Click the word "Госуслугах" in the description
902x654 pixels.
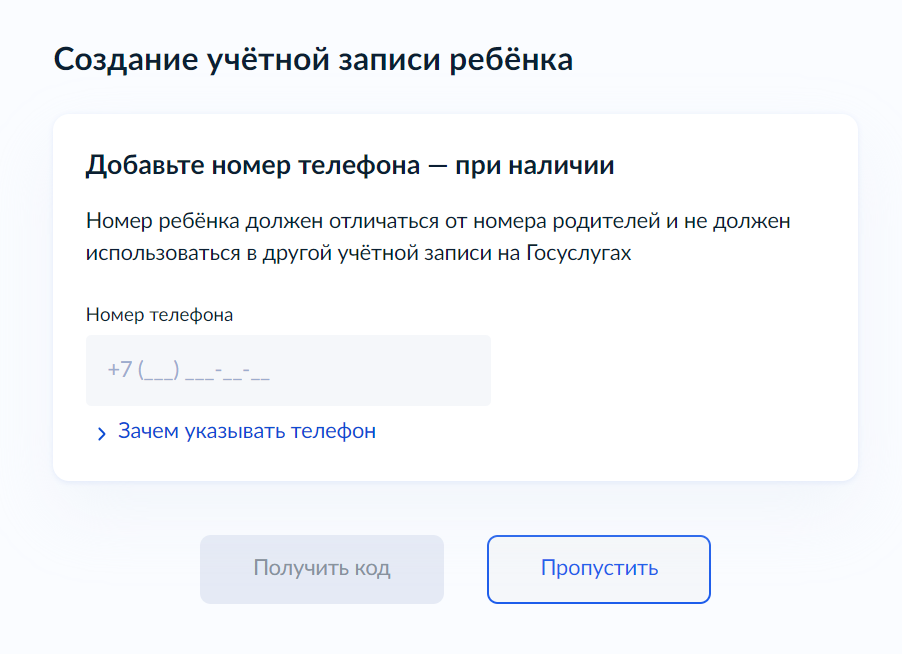click(x=579, y=254)
